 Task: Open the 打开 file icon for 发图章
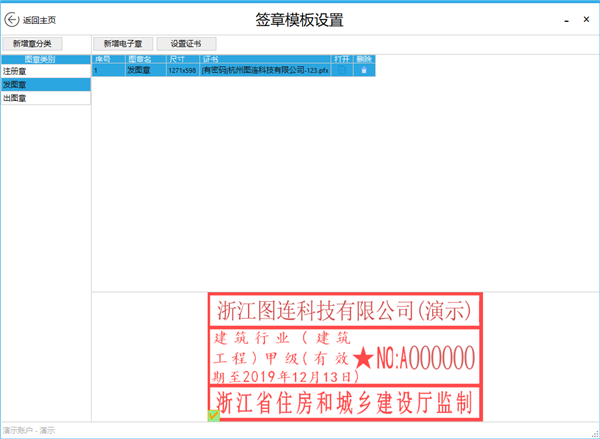[x=342, y=70]
